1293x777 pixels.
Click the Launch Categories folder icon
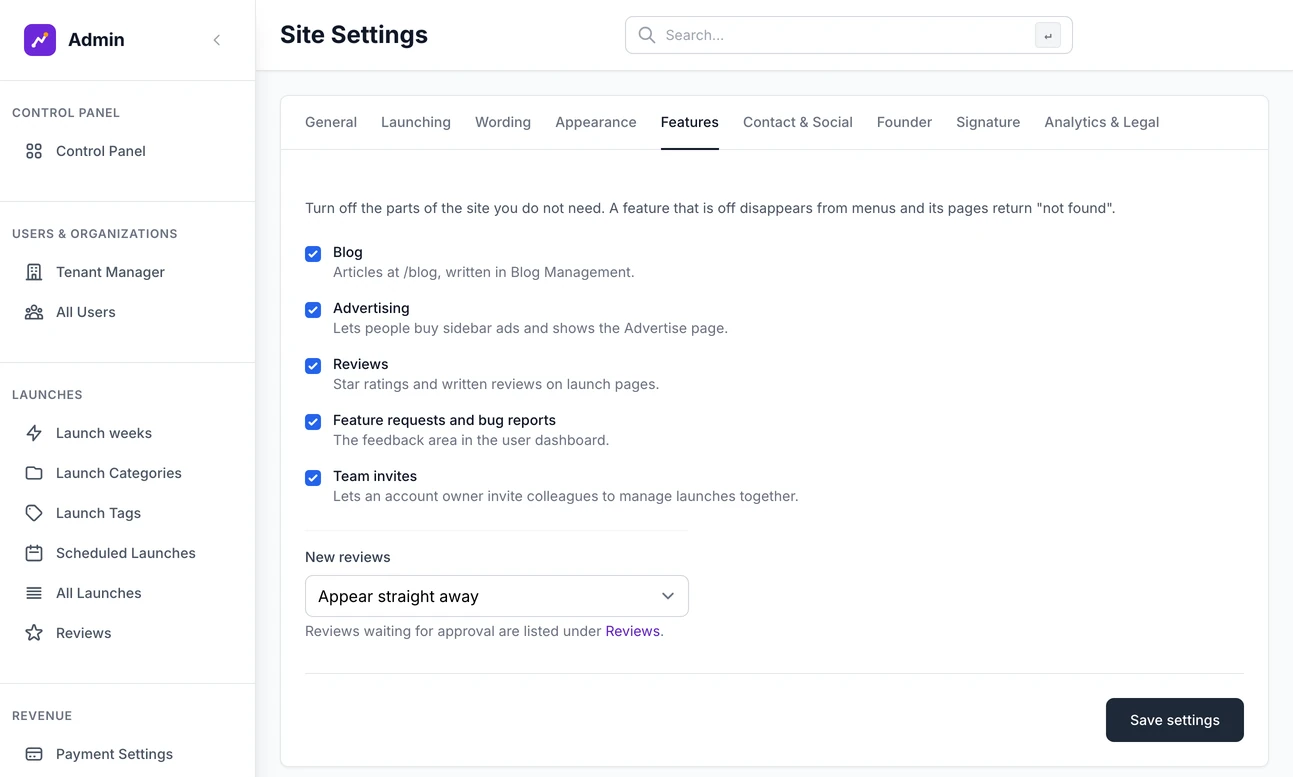(x=34, y=473)
